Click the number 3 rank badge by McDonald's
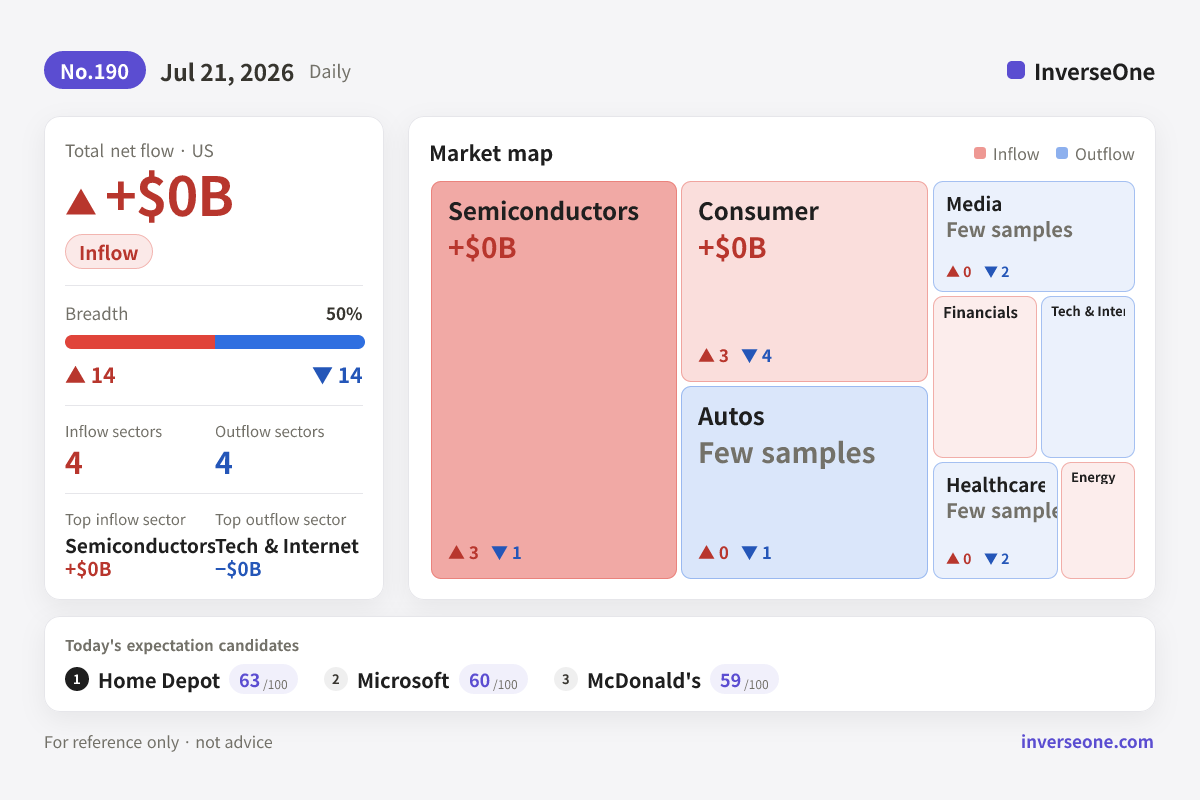This screenshot has width=1200, height=800. click(x=566, y=680)
